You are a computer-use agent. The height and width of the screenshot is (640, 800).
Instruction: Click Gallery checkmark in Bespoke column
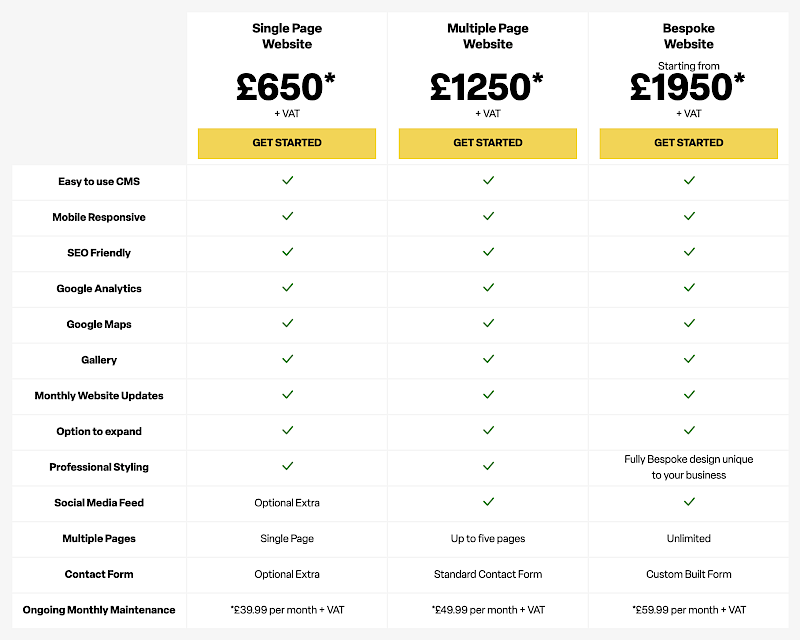[x=689, y=359]
